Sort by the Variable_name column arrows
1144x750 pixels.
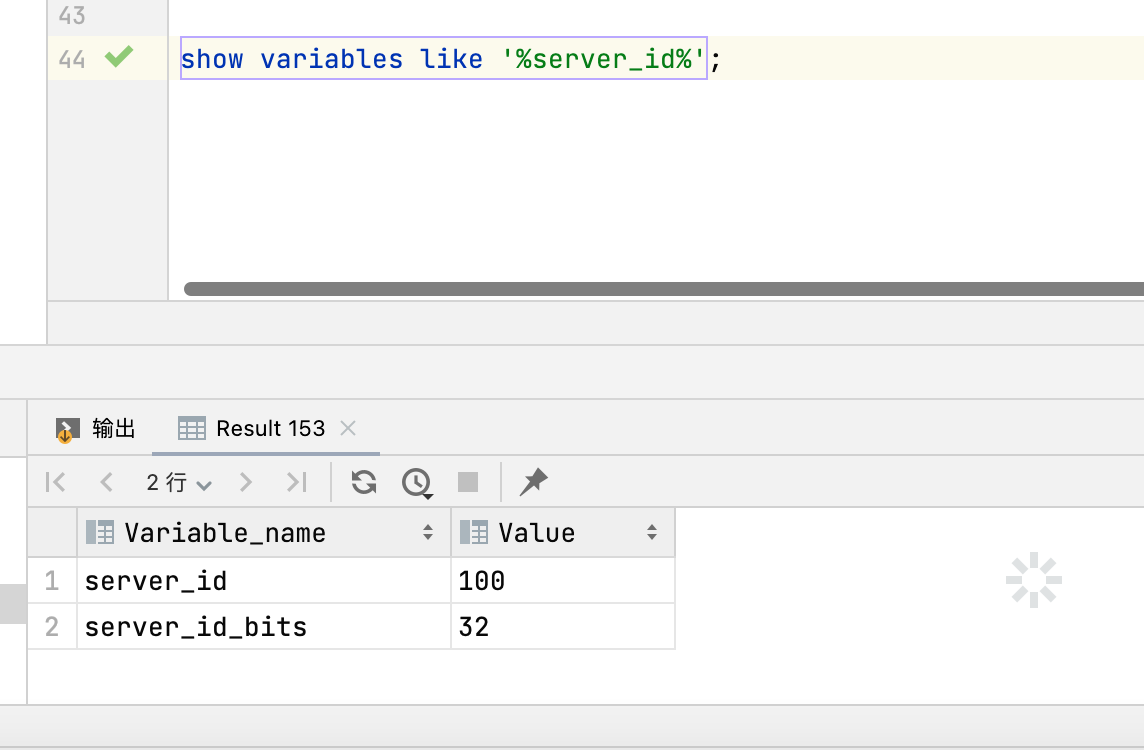(x=428, y=533)
